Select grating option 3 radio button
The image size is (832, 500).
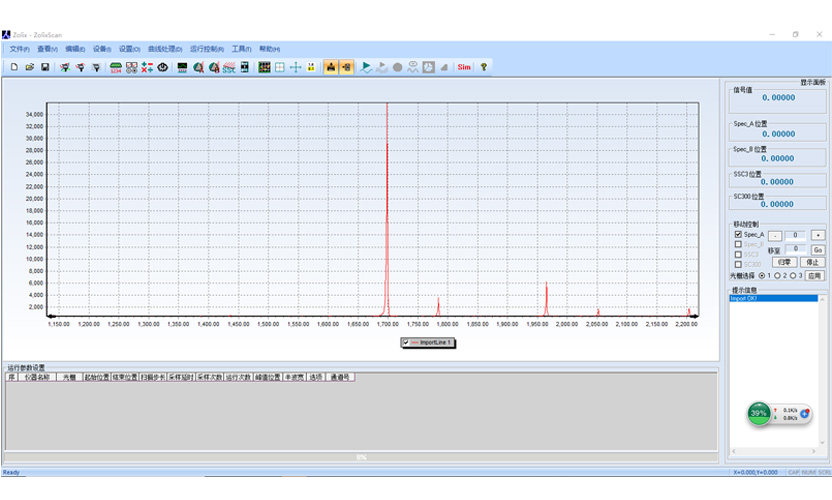(795, 275)
